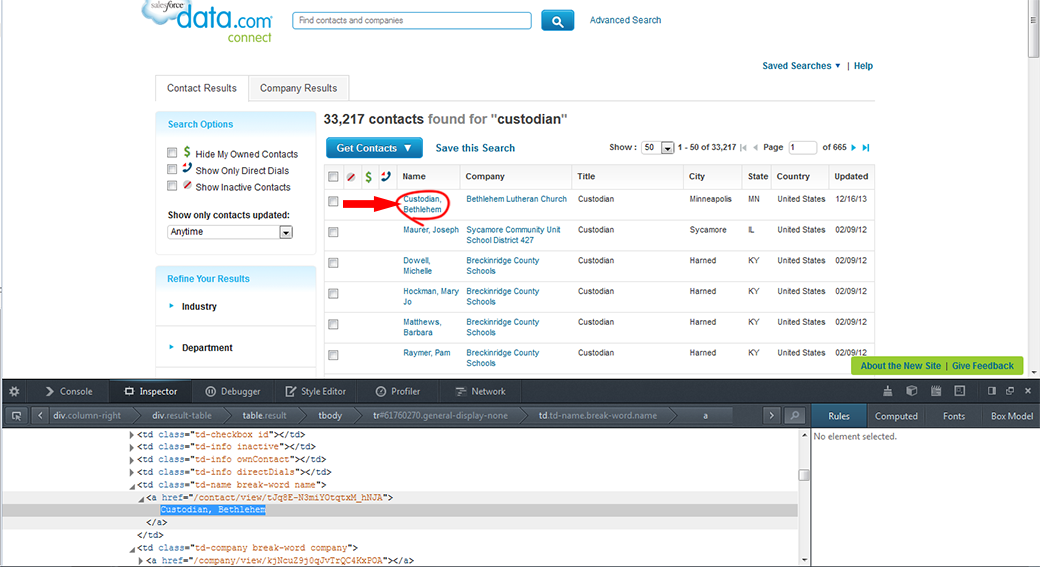Image resolution: width=1040 pixels, height=567 pixels.
Task: Jump to first results page arrow
Action: click(x=744, y=147)
